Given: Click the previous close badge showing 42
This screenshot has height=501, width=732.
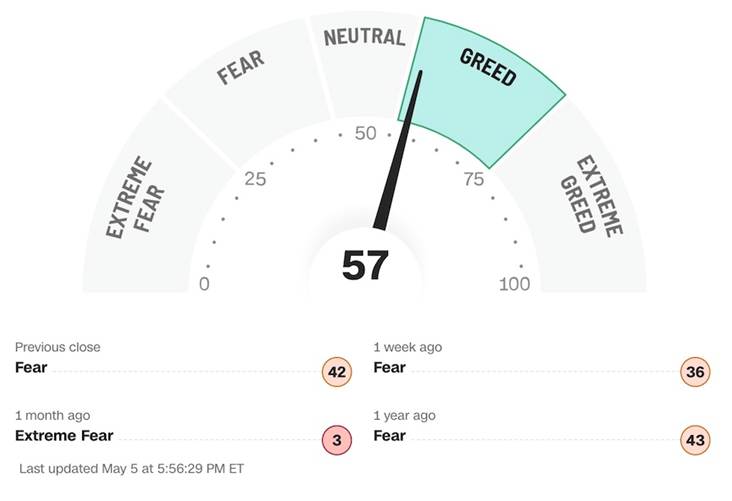Looking at the screenshot, I should coord(337,373).
